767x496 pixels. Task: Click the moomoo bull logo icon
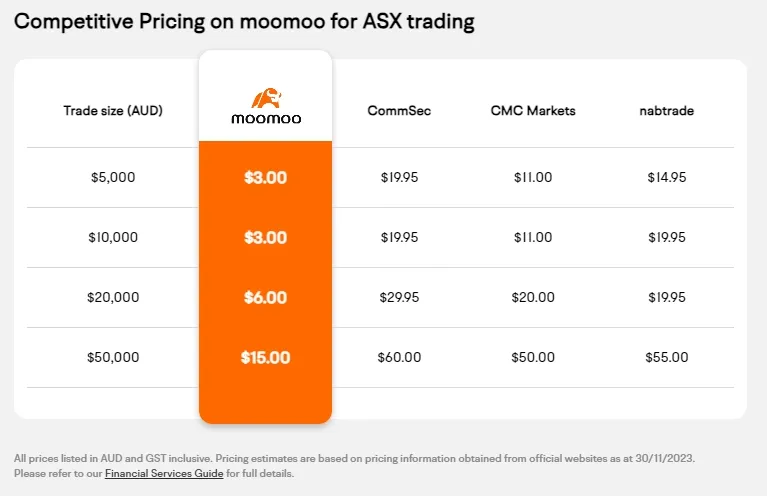[267, 98]
